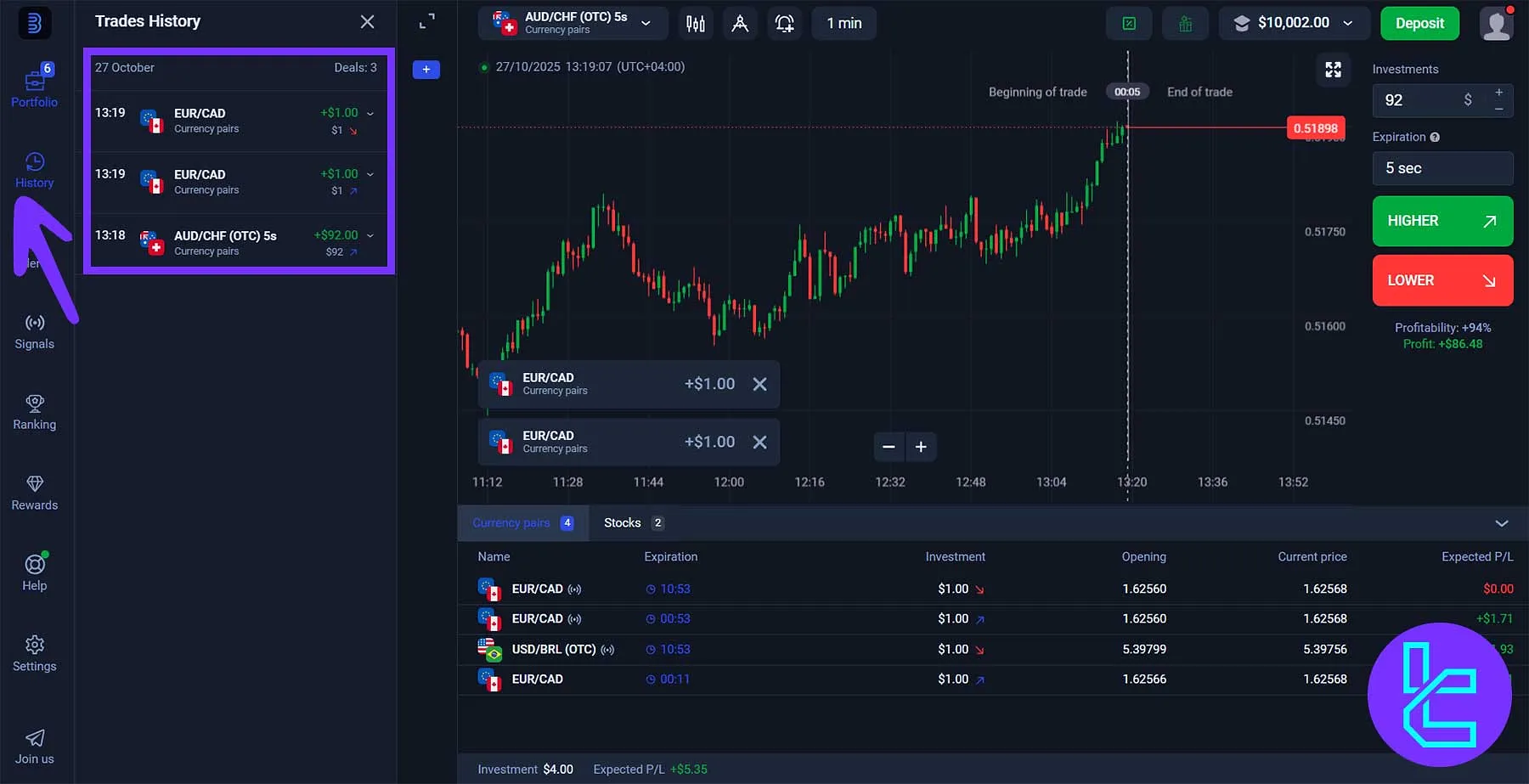
Task: Click the Expiration 5 sec field
Action: pos(1442,168)
